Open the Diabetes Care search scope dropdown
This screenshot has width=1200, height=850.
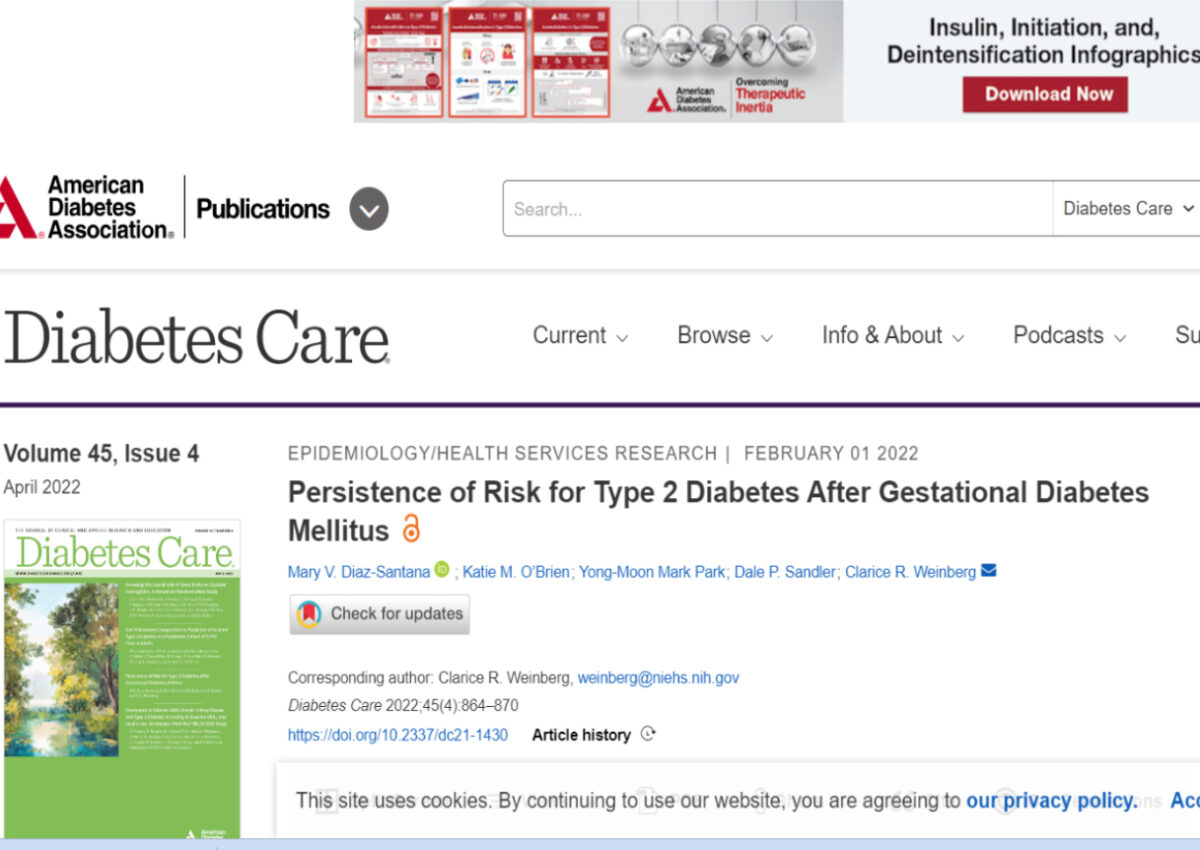click(x=1127, y=209)
